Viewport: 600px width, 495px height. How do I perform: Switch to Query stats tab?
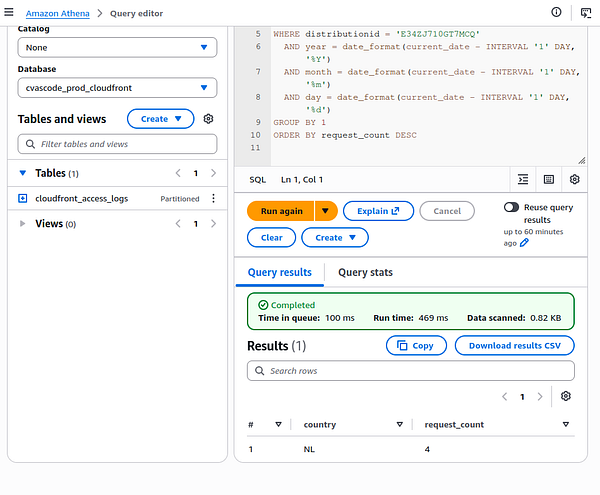pos(365,272)
